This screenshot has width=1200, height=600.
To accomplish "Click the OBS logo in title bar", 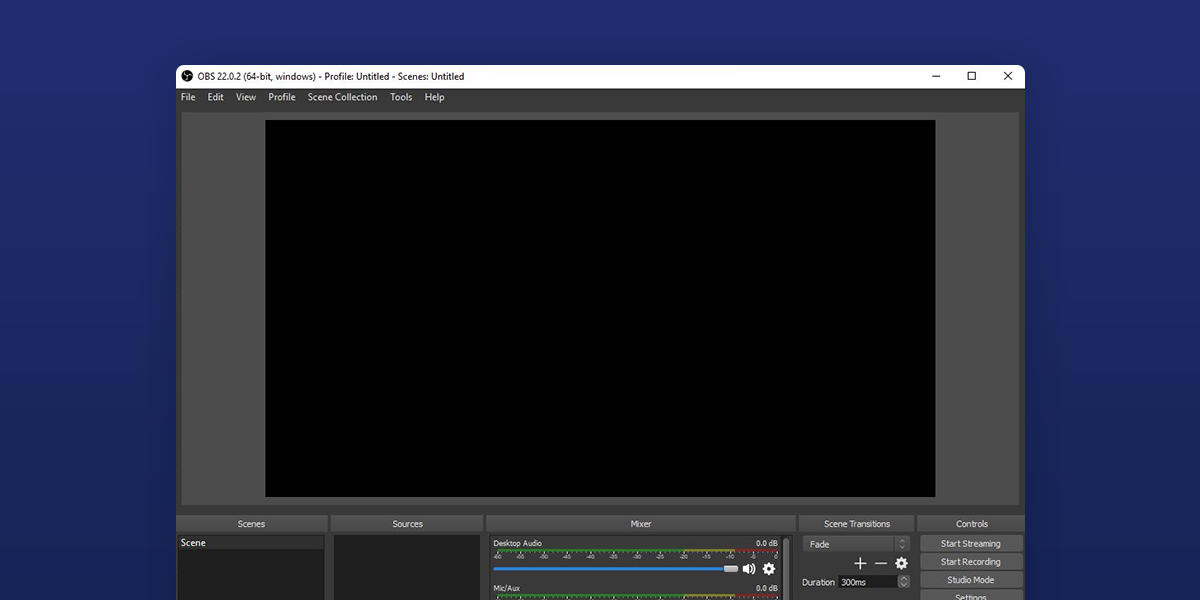I will click(x=187, y=77).
